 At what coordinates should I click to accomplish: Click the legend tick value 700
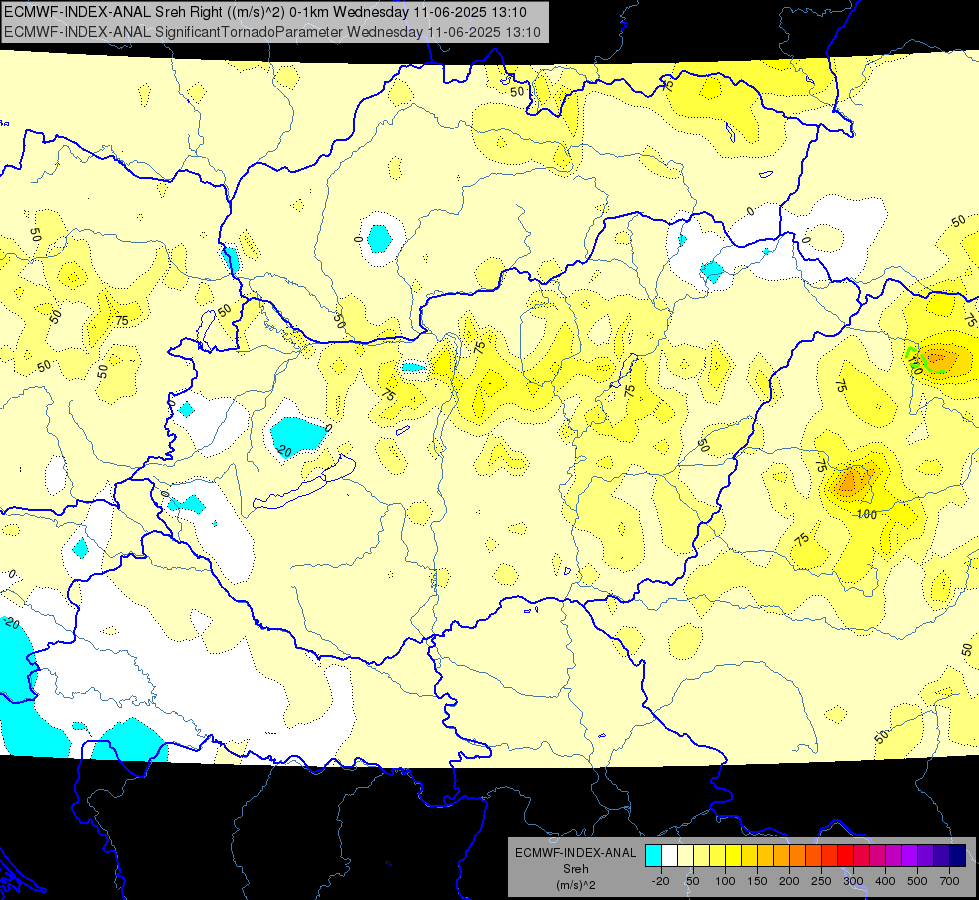tap(949, 881)
